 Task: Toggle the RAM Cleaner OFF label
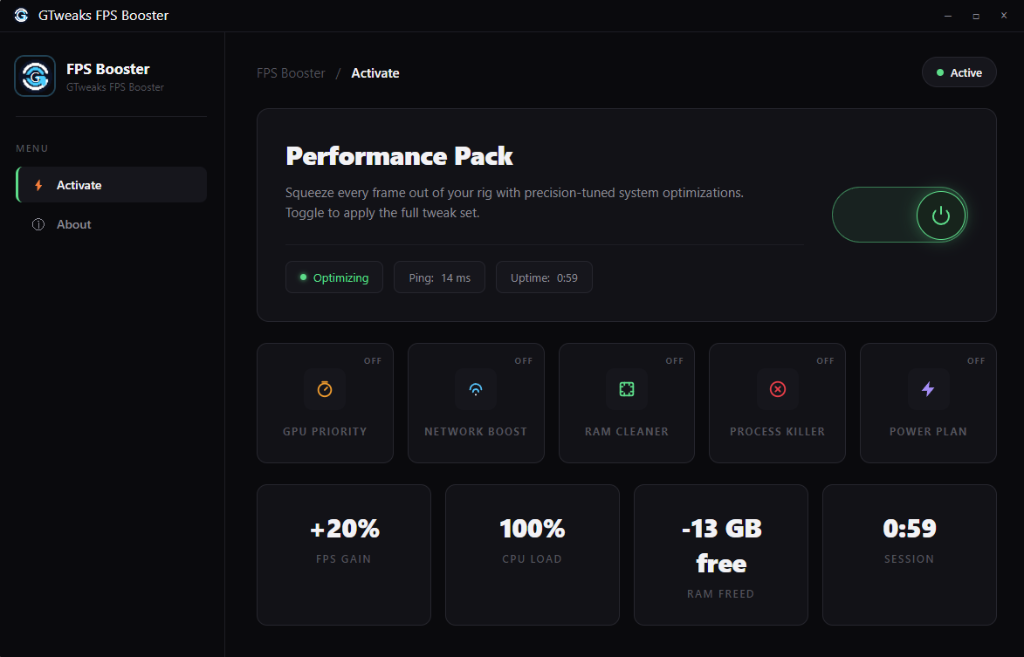(675, 361)
